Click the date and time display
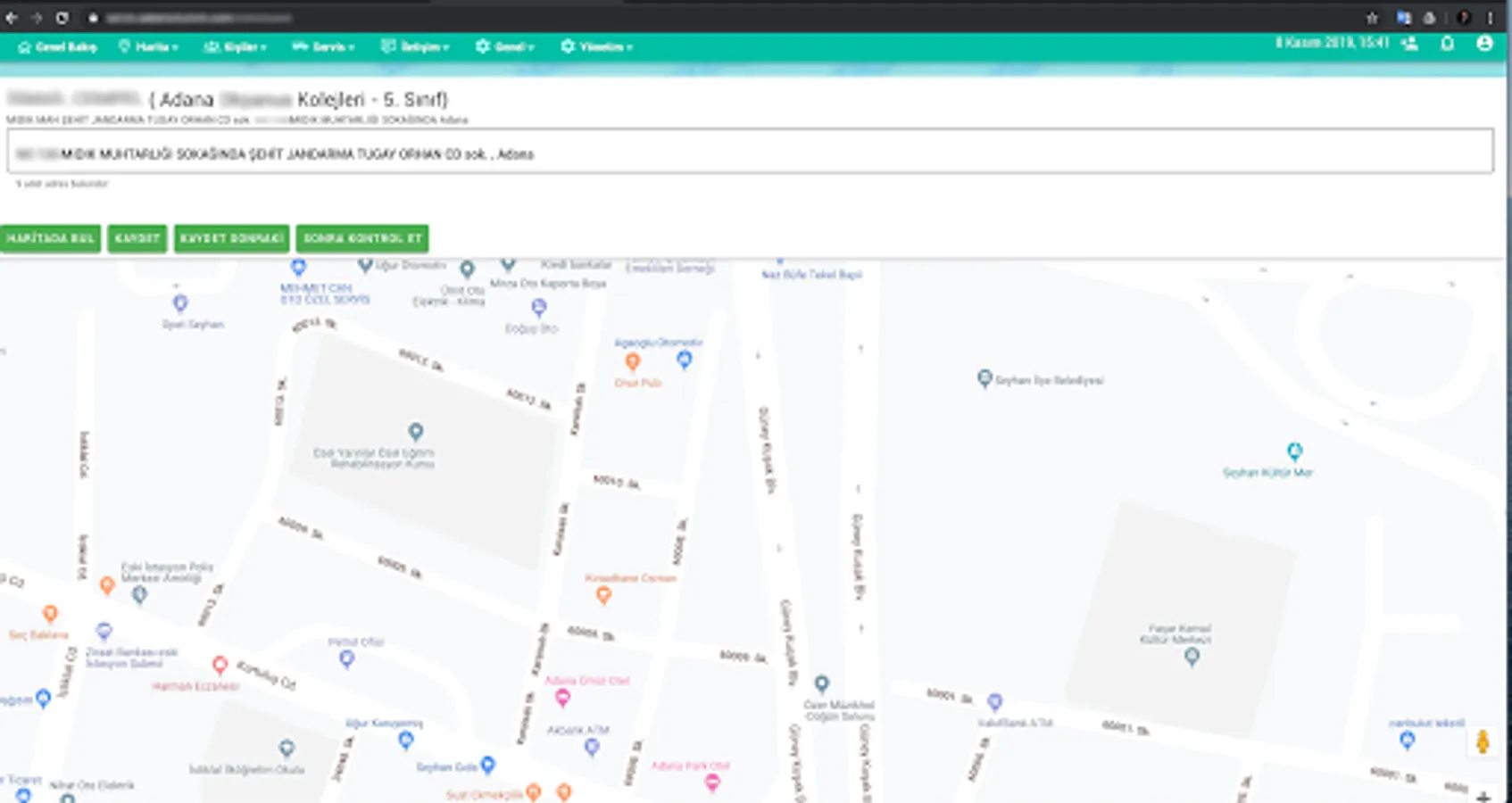Image resolution: width=1512 pixels, height=803 pixels. pos(1332,42)
